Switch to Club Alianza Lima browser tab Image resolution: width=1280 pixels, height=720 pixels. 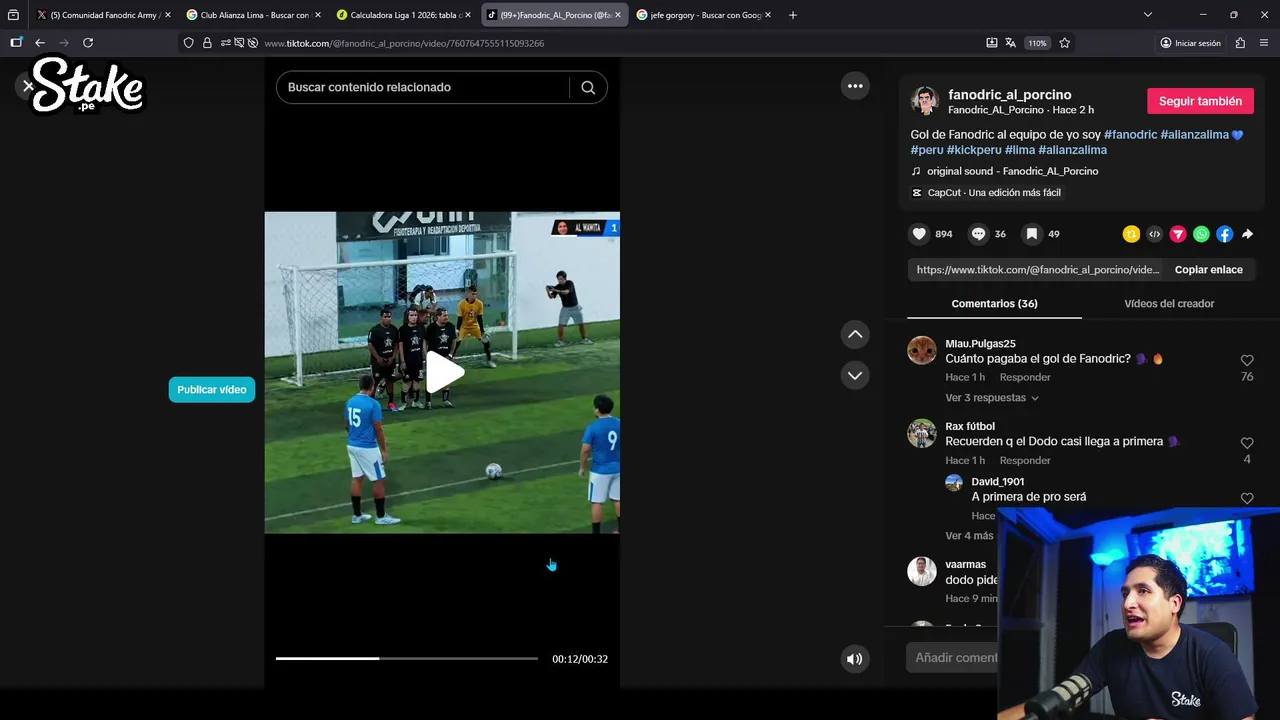pos(254,15)
